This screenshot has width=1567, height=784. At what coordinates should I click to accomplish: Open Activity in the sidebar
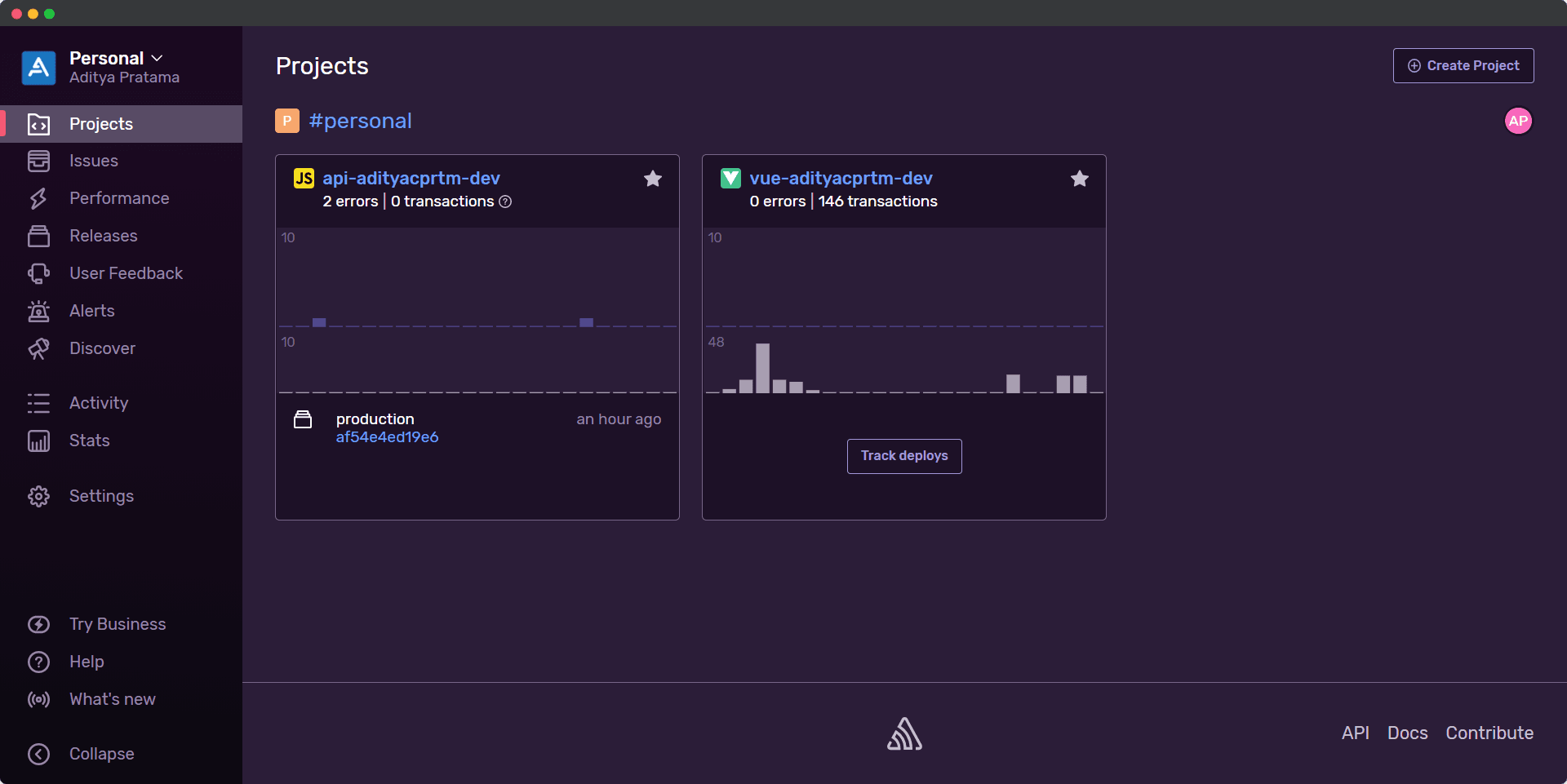click(x=121, y=403)
